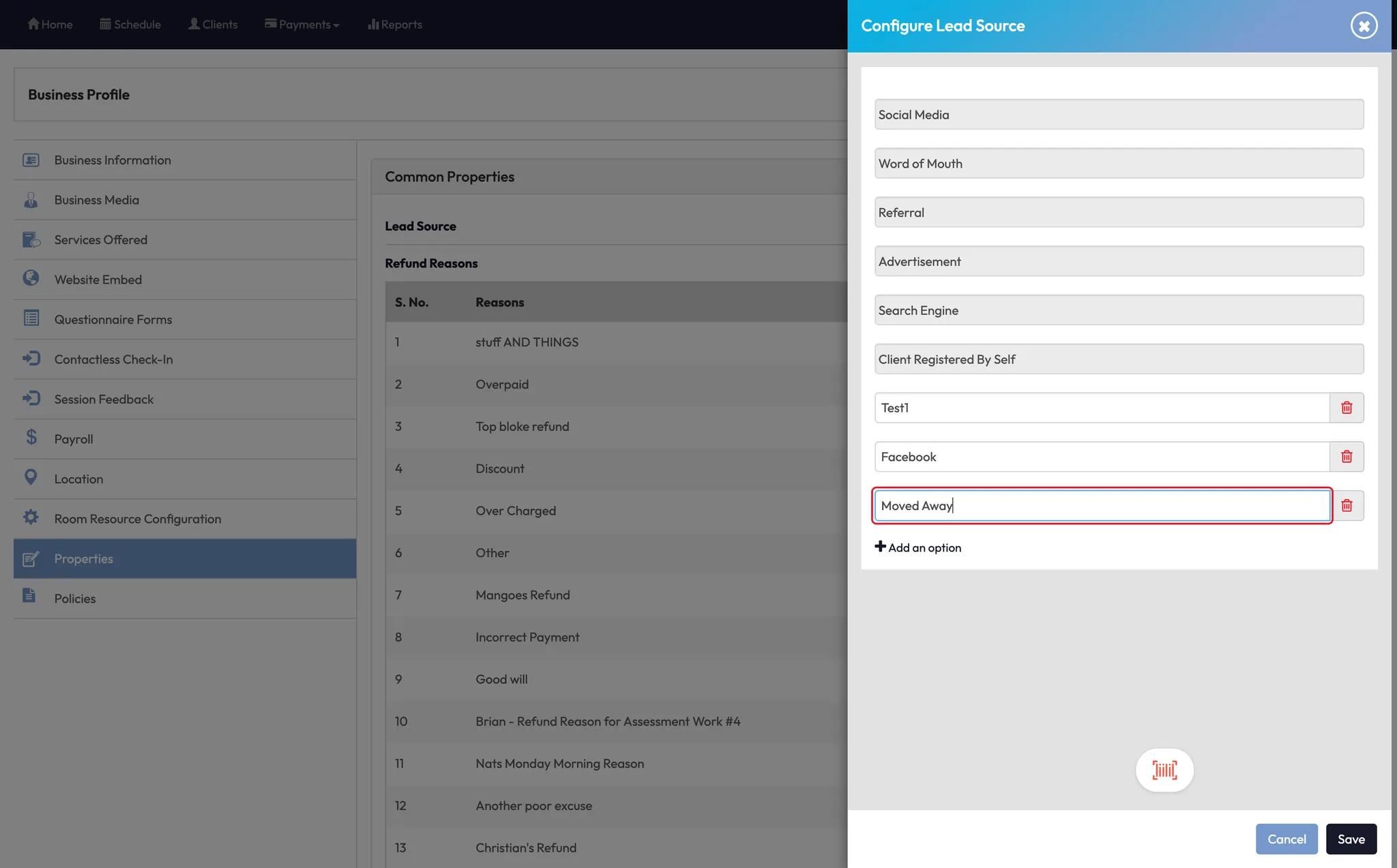Focus the Moved Away text field
Image resolution: width=1397 pixels, height=868 pixels.
click(1102, 506)
